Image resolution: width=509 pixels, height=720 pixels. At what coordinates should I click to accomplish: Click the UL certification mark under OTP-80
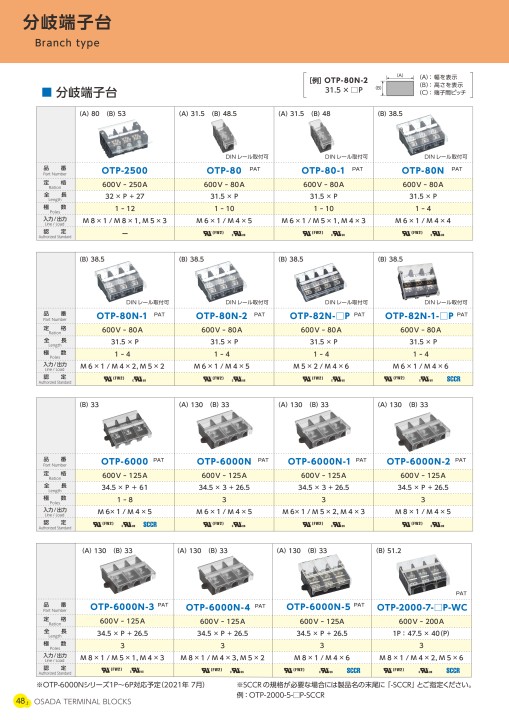point(213,233)
